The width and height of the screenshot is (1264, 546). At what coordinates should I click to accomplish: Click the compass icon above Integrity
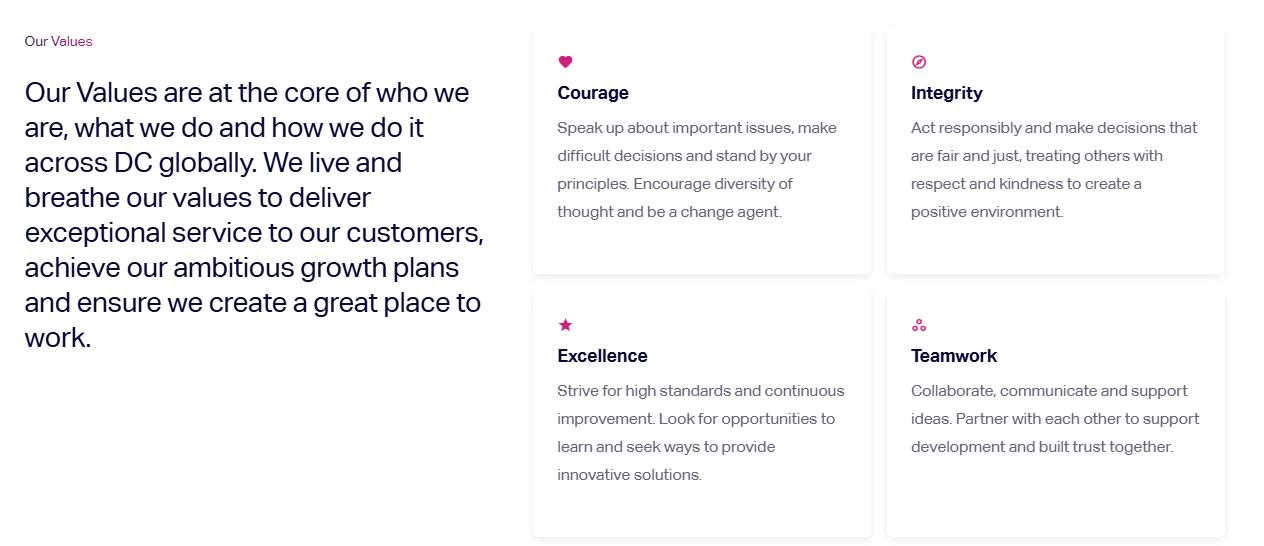[x=919, y=62]
